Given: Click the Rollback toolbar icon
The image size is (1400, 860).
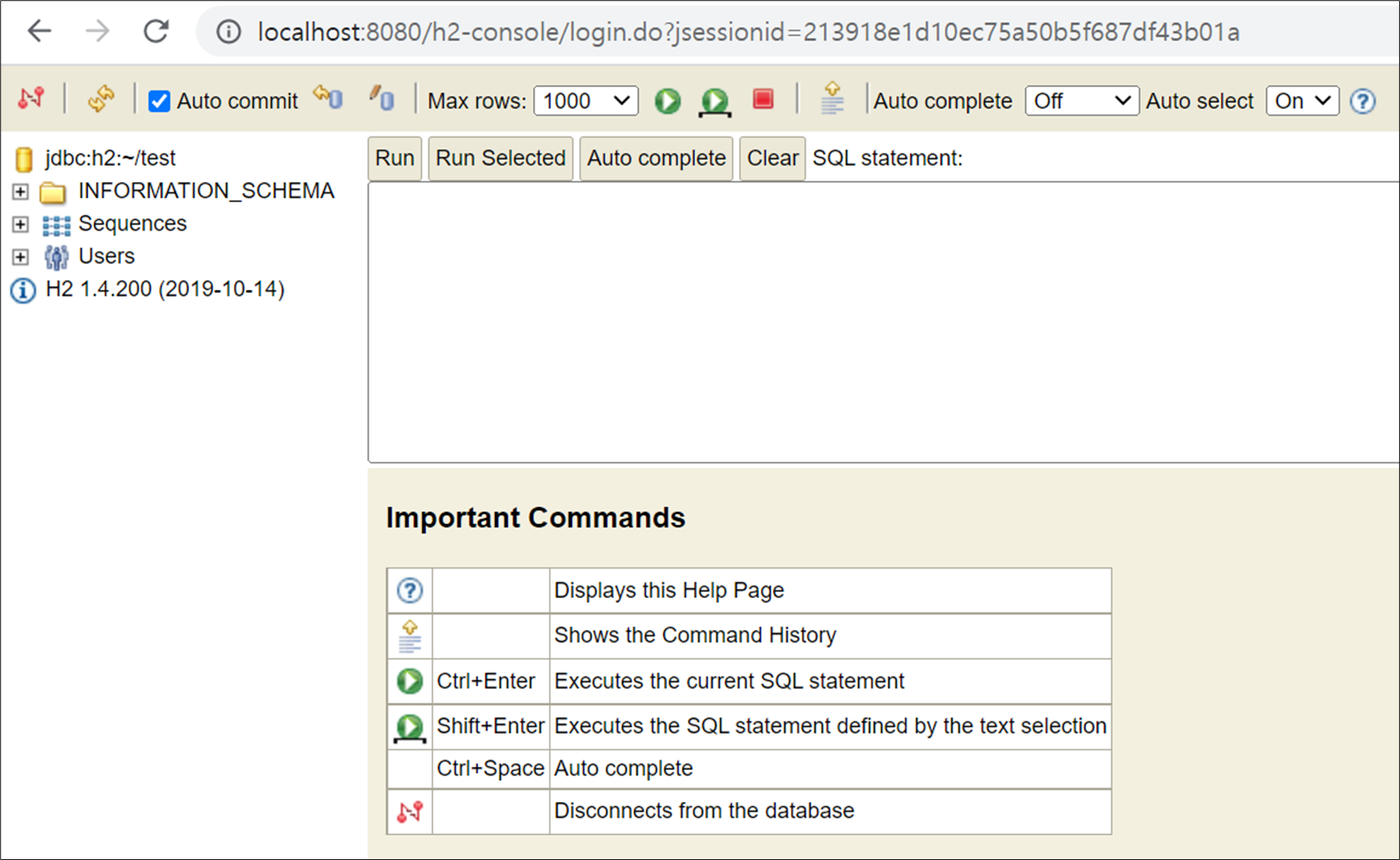Looking at the screenshot, I should [328, 98].
